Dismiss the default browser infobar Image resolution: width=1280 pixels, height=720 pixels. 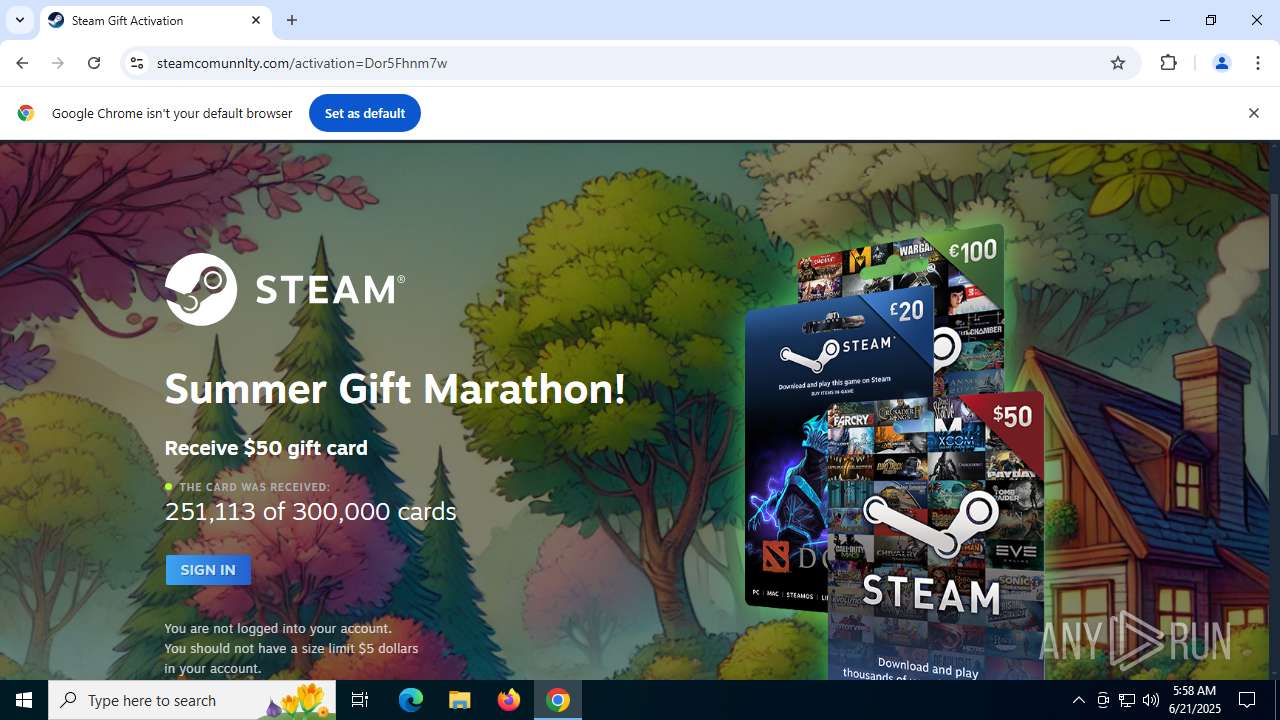(x=1253, y=113)
